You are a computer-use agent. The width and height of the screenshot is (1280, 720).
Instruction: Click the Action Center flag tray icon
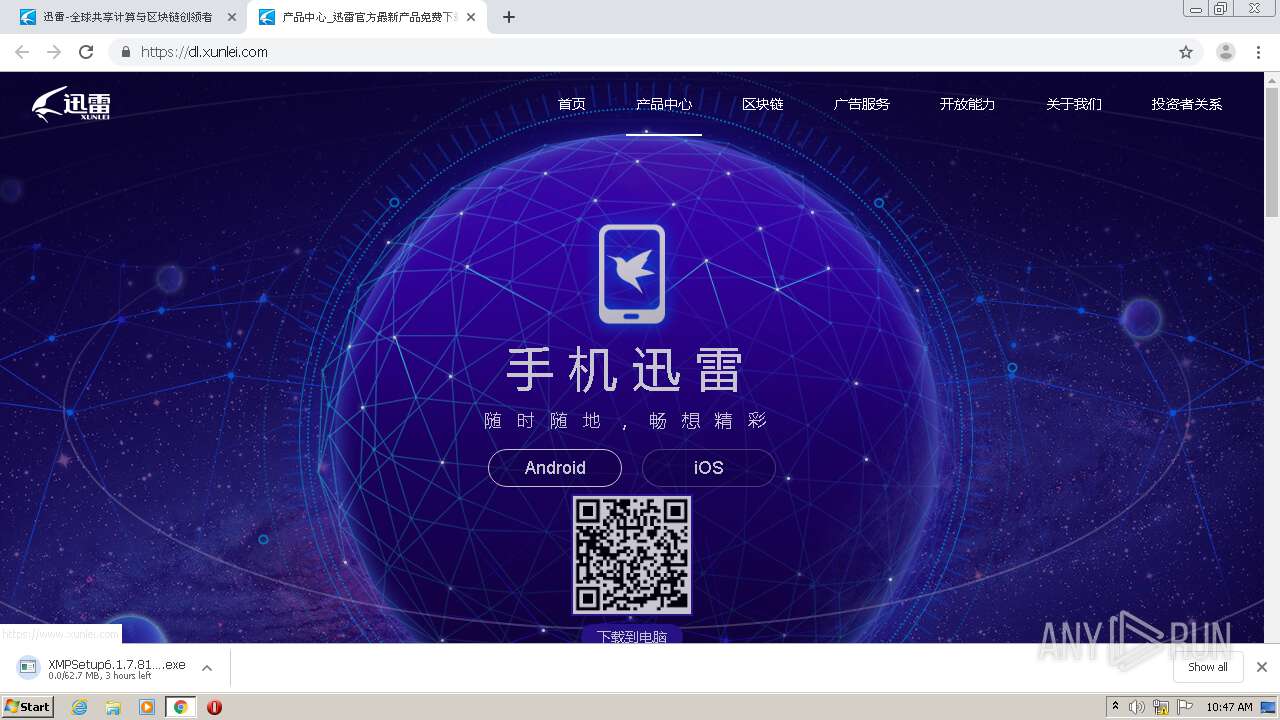point(1185,707)
